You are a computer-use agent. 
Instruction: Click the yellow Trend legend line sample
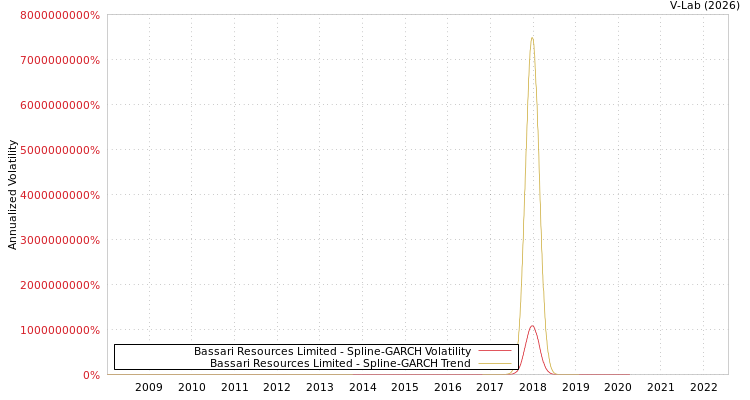pyautogui.click(x=495, y=363)
